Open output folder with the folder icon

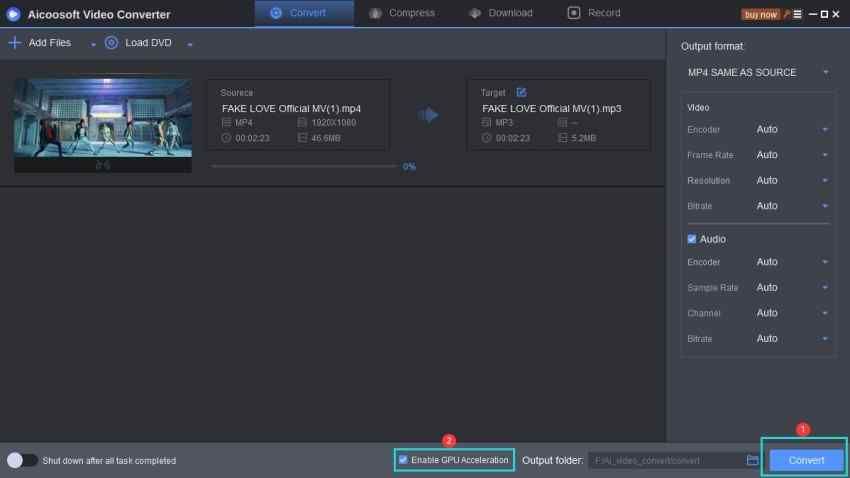click(x=752, y=460)
